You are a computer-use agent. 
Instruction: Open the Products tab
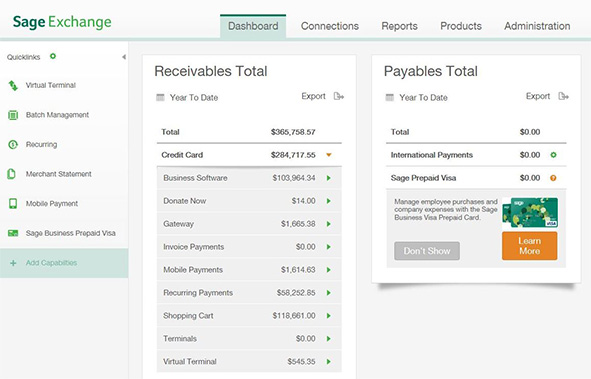pyautogui.click(x=461, y=26)
